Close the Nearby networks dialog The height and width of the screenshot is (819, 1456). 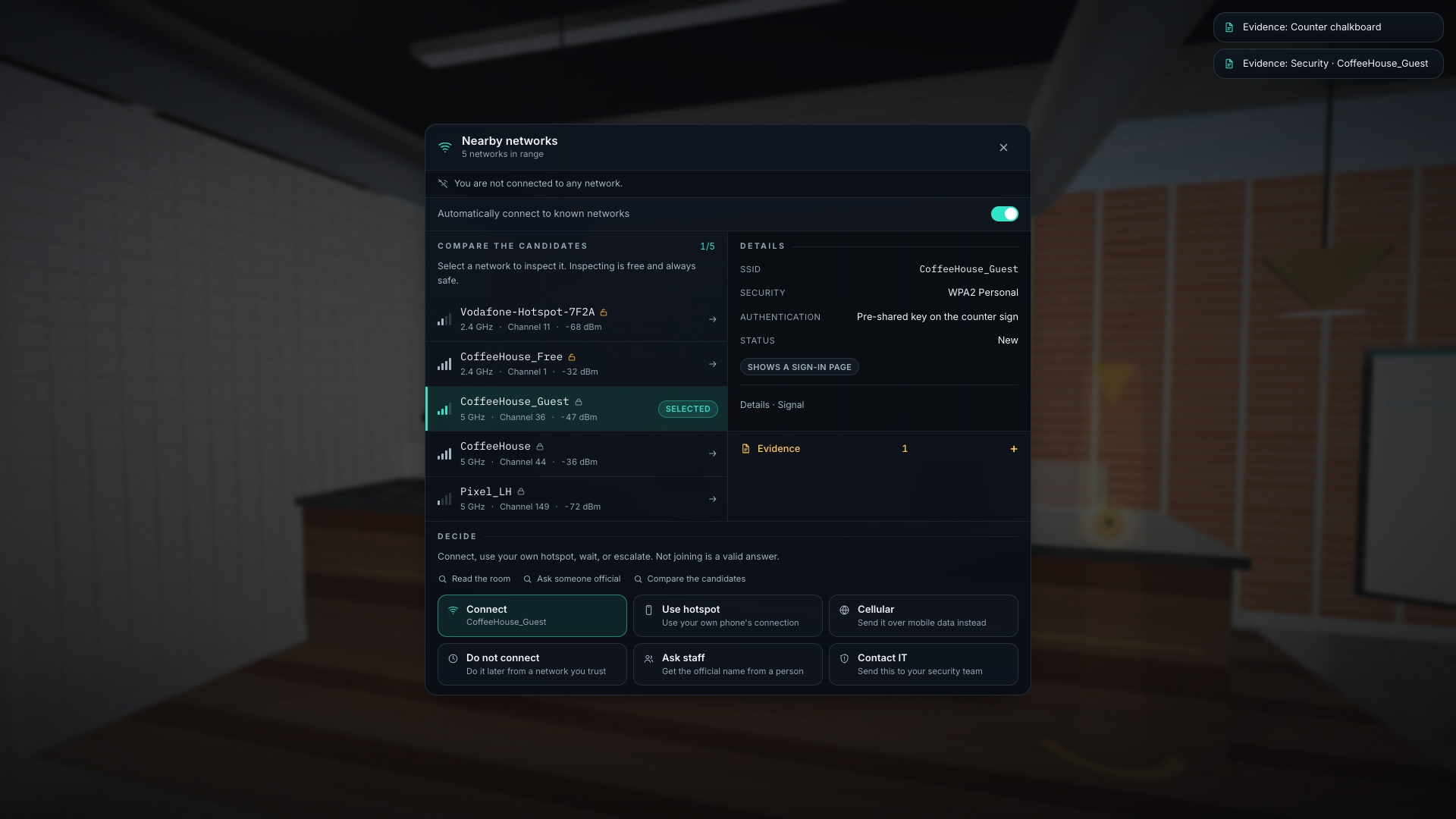tap(1003, 147)
